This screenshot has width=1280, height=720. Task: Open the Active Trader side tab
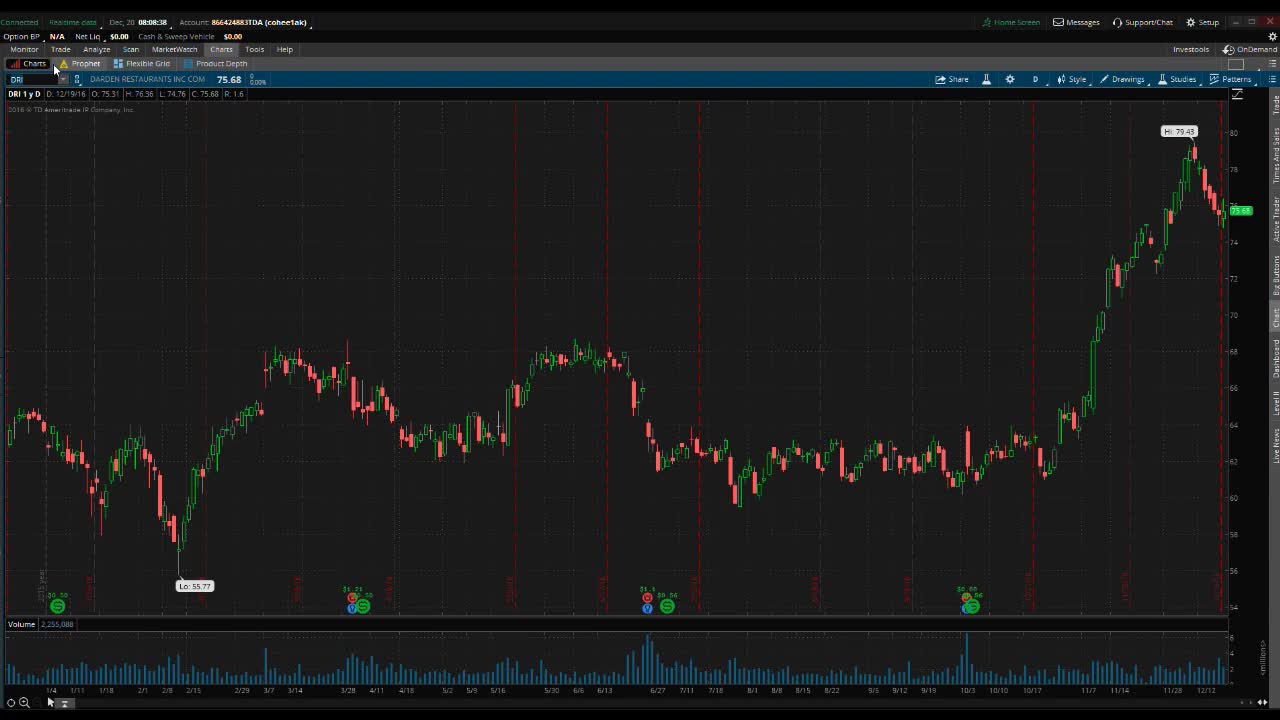1275,220
